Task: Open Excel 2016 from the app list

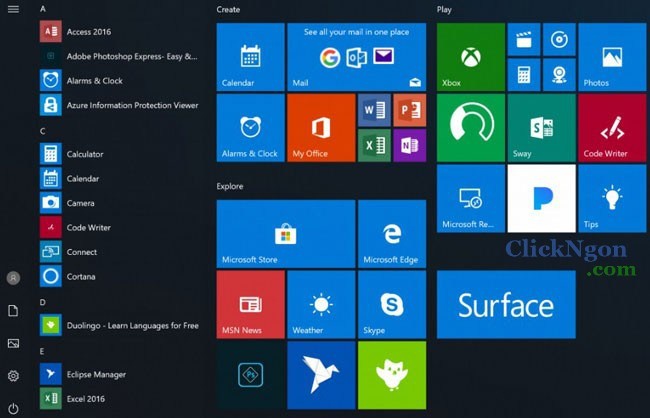Action: tap(120, 399)
